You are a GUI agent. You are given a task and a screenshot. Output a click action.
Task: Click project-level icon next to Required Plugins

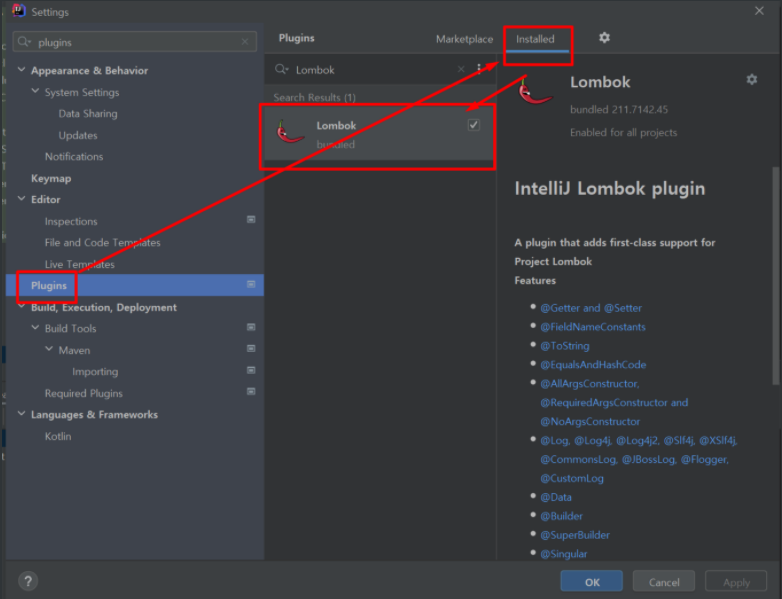[x=251, y=392]
